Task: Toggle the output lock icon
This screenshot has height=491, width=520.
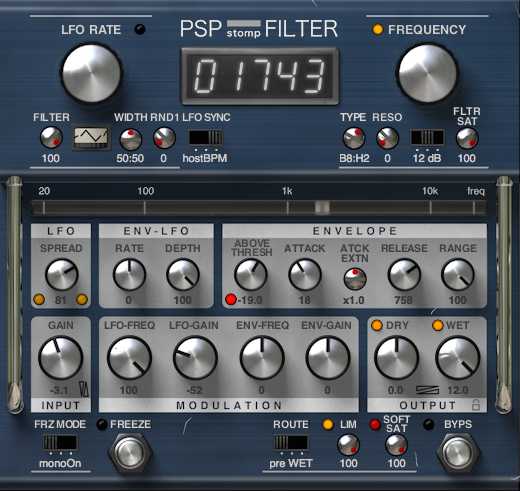Action: [476, 405]
